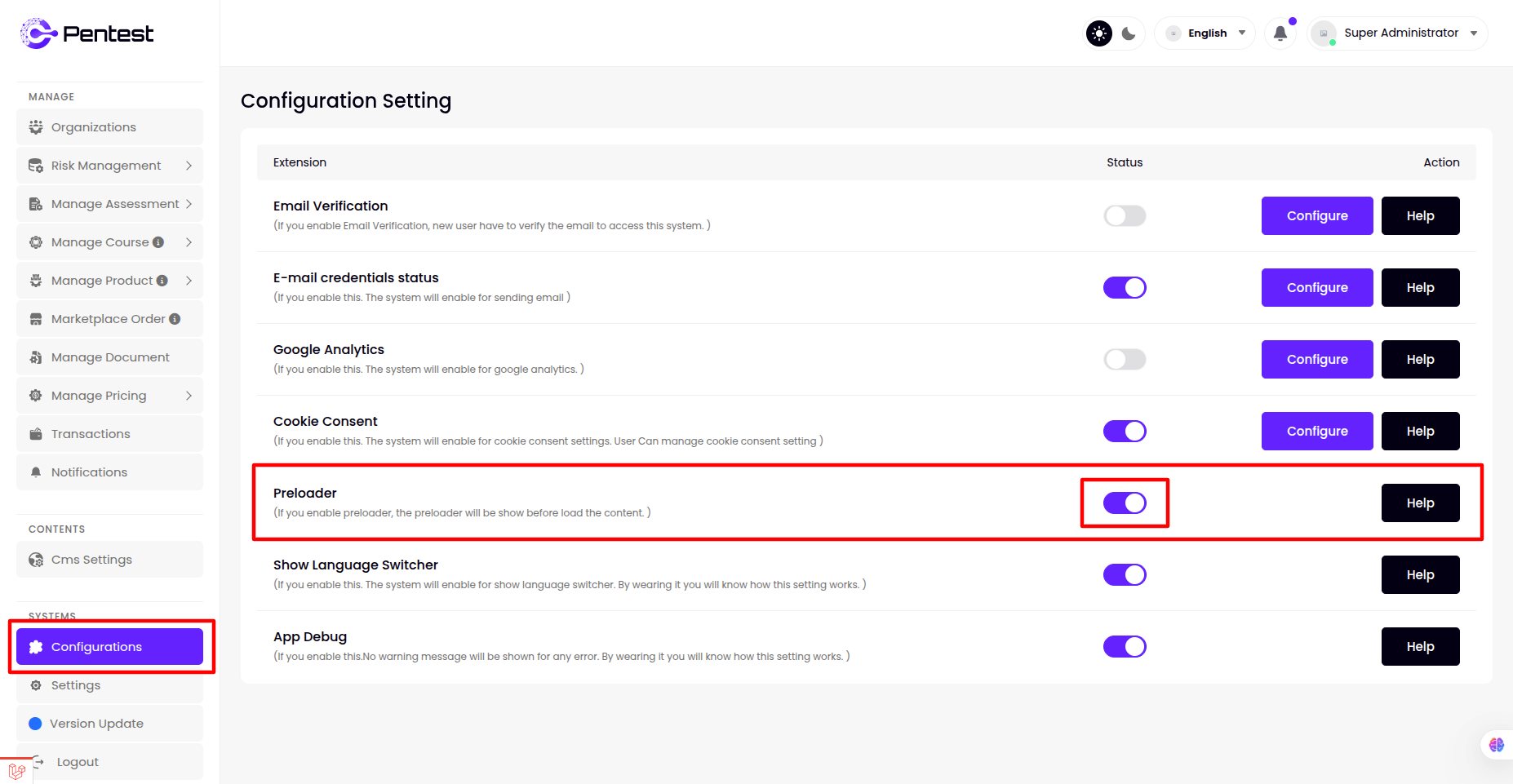Click the Laravel debug bar icon
1513x784 pixels.
16,771
